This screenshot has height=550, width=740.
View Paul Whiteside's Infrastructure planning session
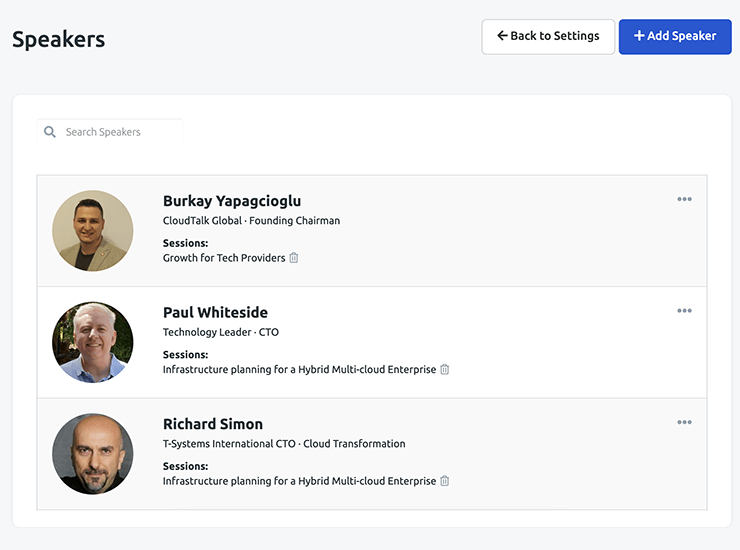click(x=299, y=370)
